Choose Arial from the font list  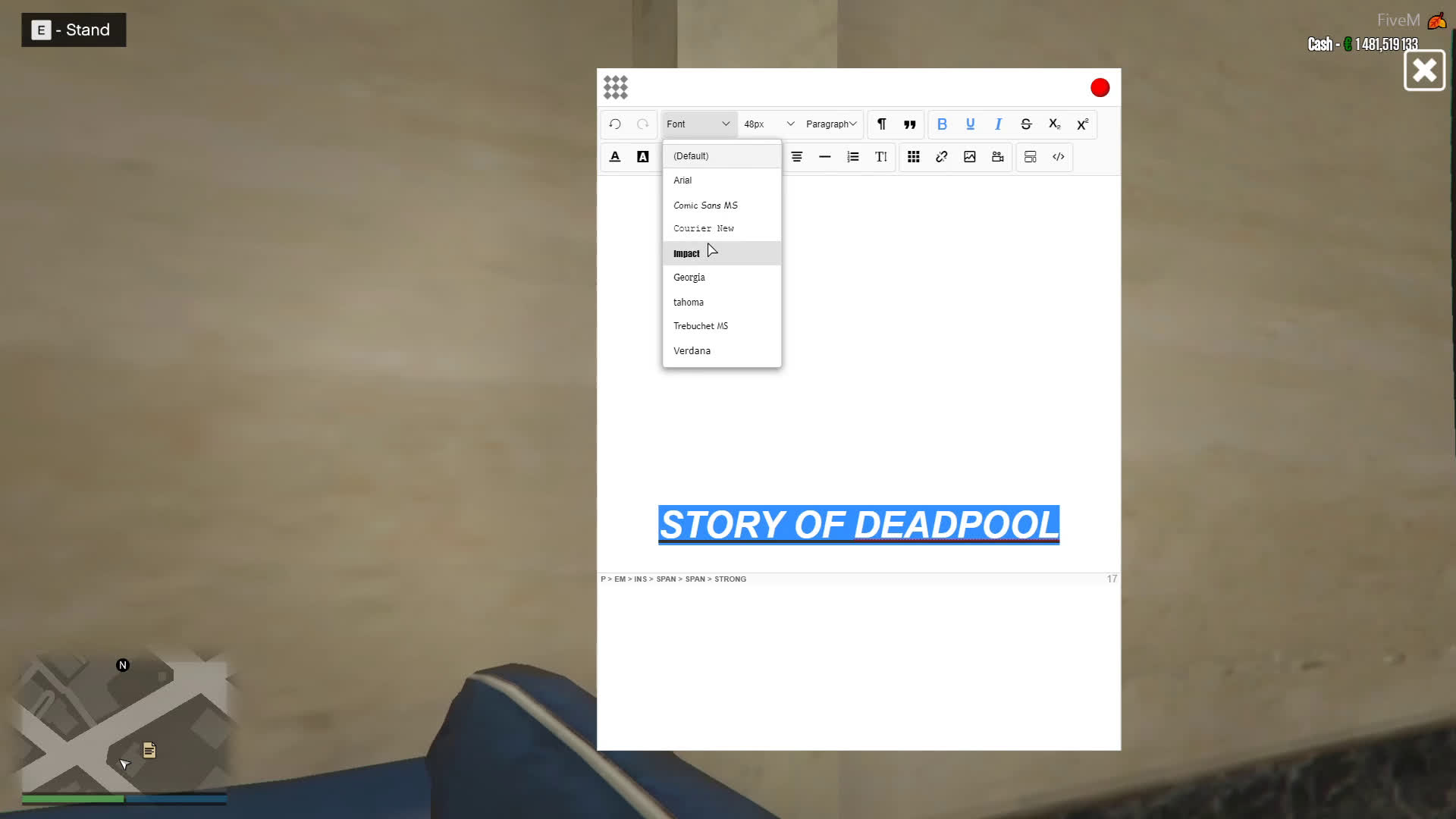(722, 180)
